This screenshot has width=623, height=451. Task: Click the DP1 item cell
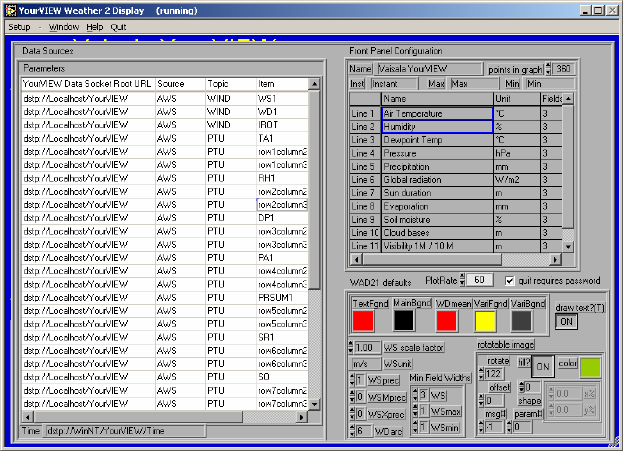[x=282, y=218]
